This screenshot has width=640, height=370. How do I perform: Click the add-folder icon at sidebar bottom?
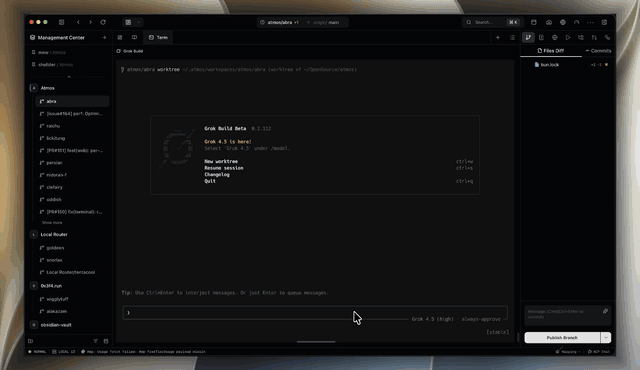pos(31,341)
